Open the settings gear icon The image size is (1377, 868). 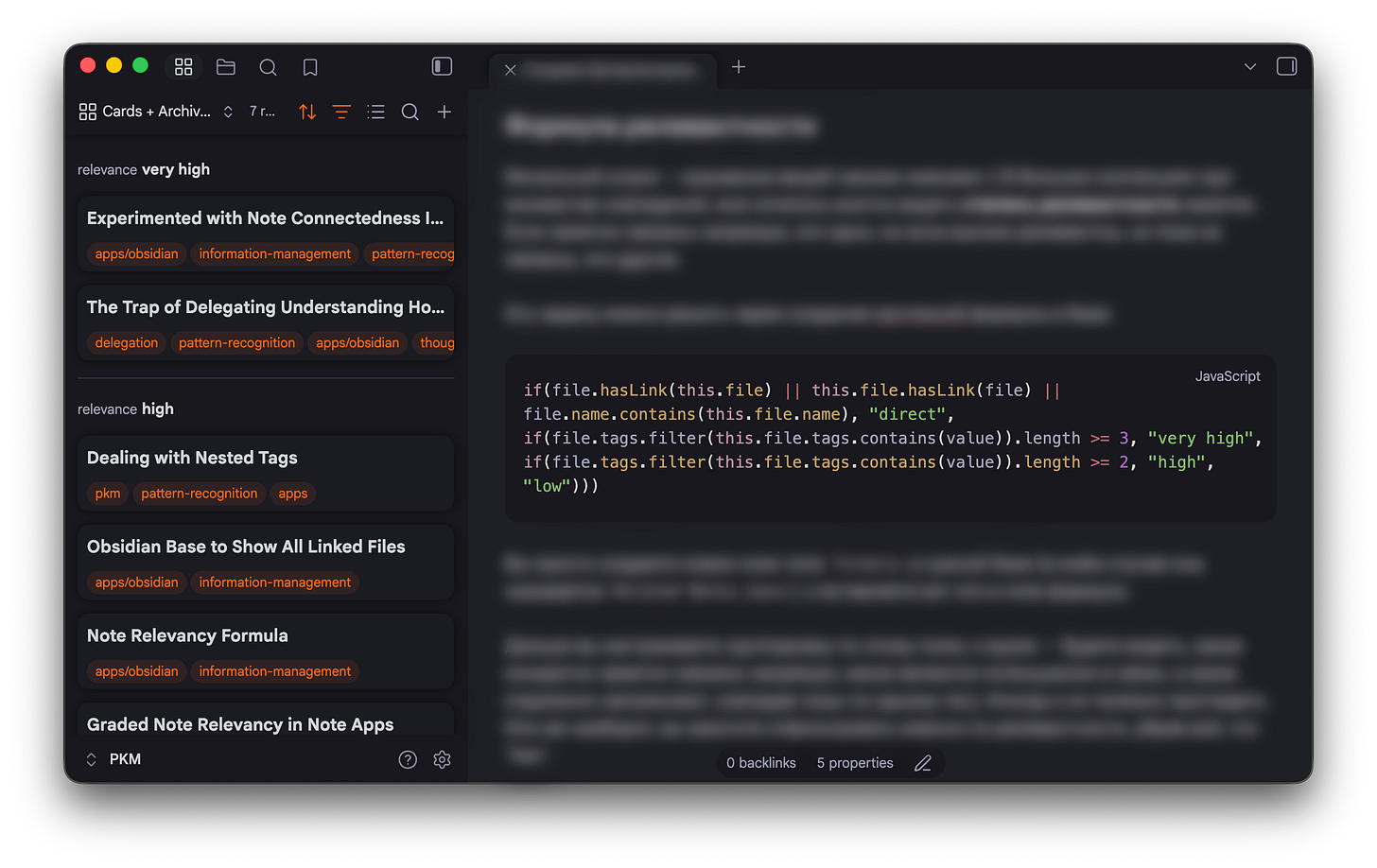(442, 759)
